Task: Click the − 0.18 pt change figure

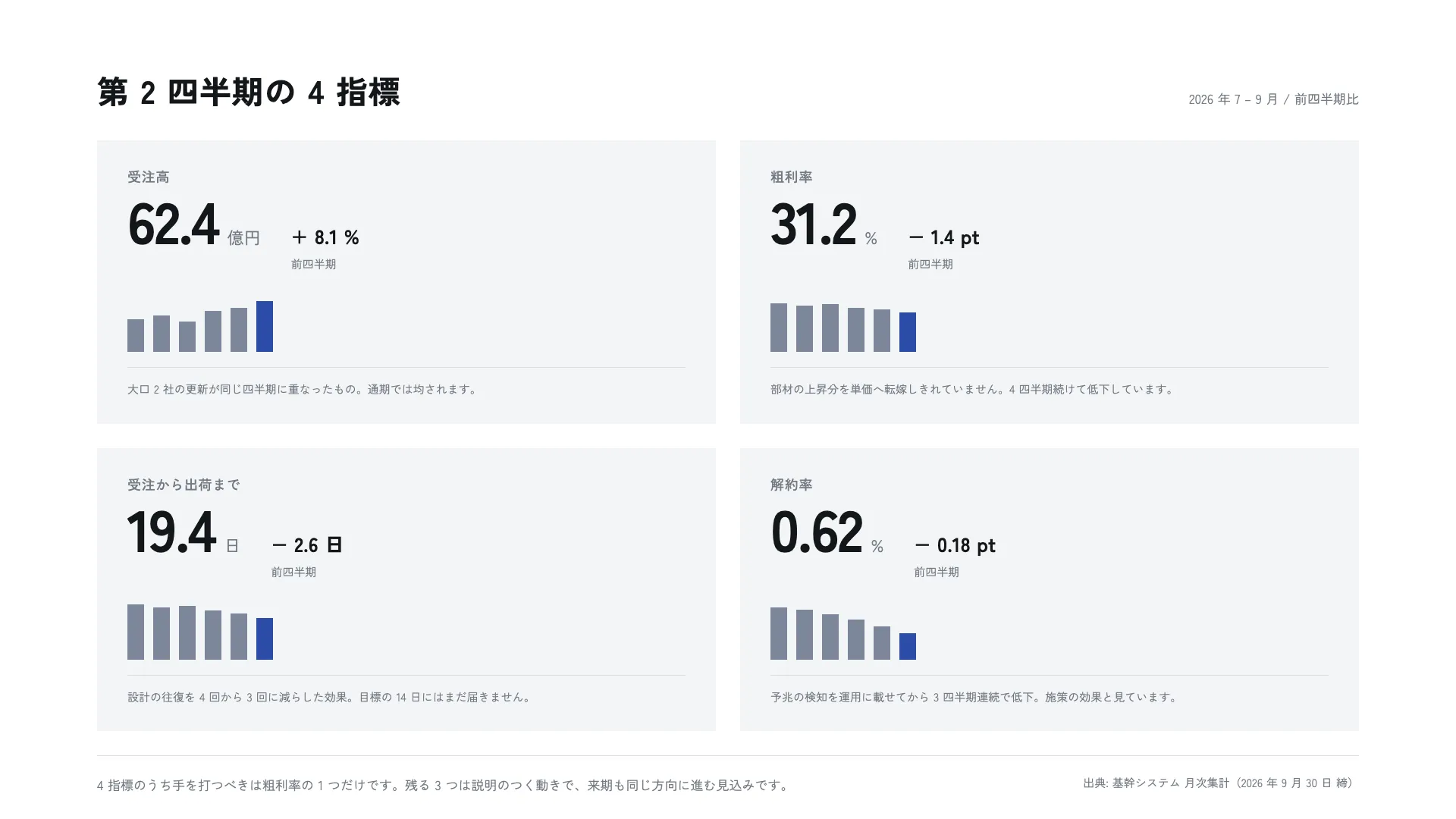Action: click(x=955, y=545)
